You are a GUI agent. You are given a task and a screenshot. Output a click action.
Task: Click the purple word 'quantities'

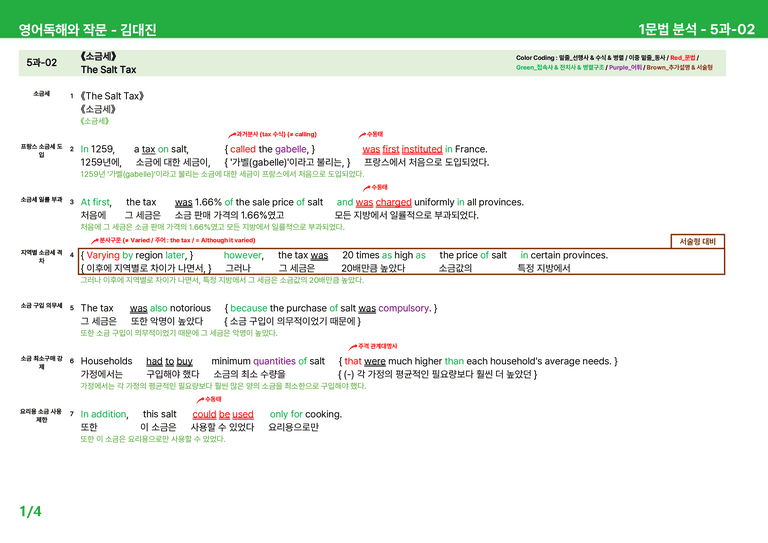click(274, 361)
